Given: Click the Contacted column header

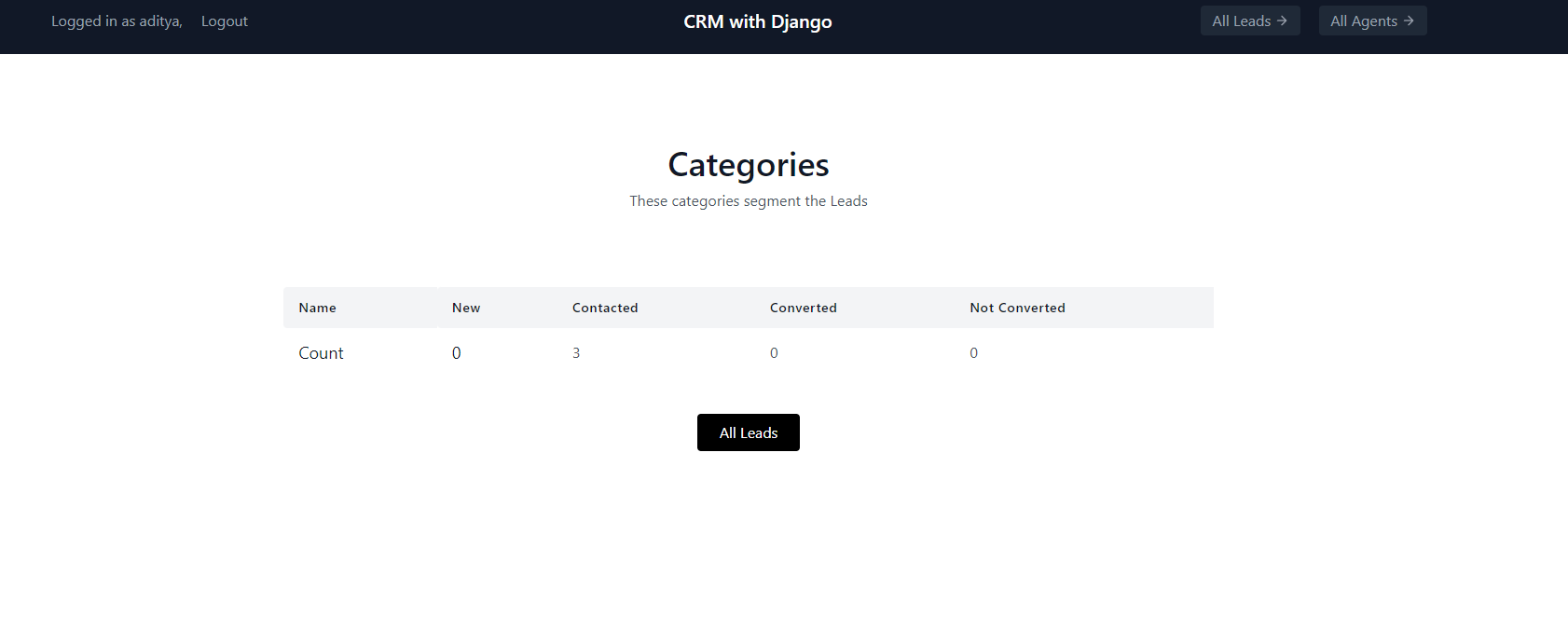Looking at the screenshot, I should click(605, 308).
